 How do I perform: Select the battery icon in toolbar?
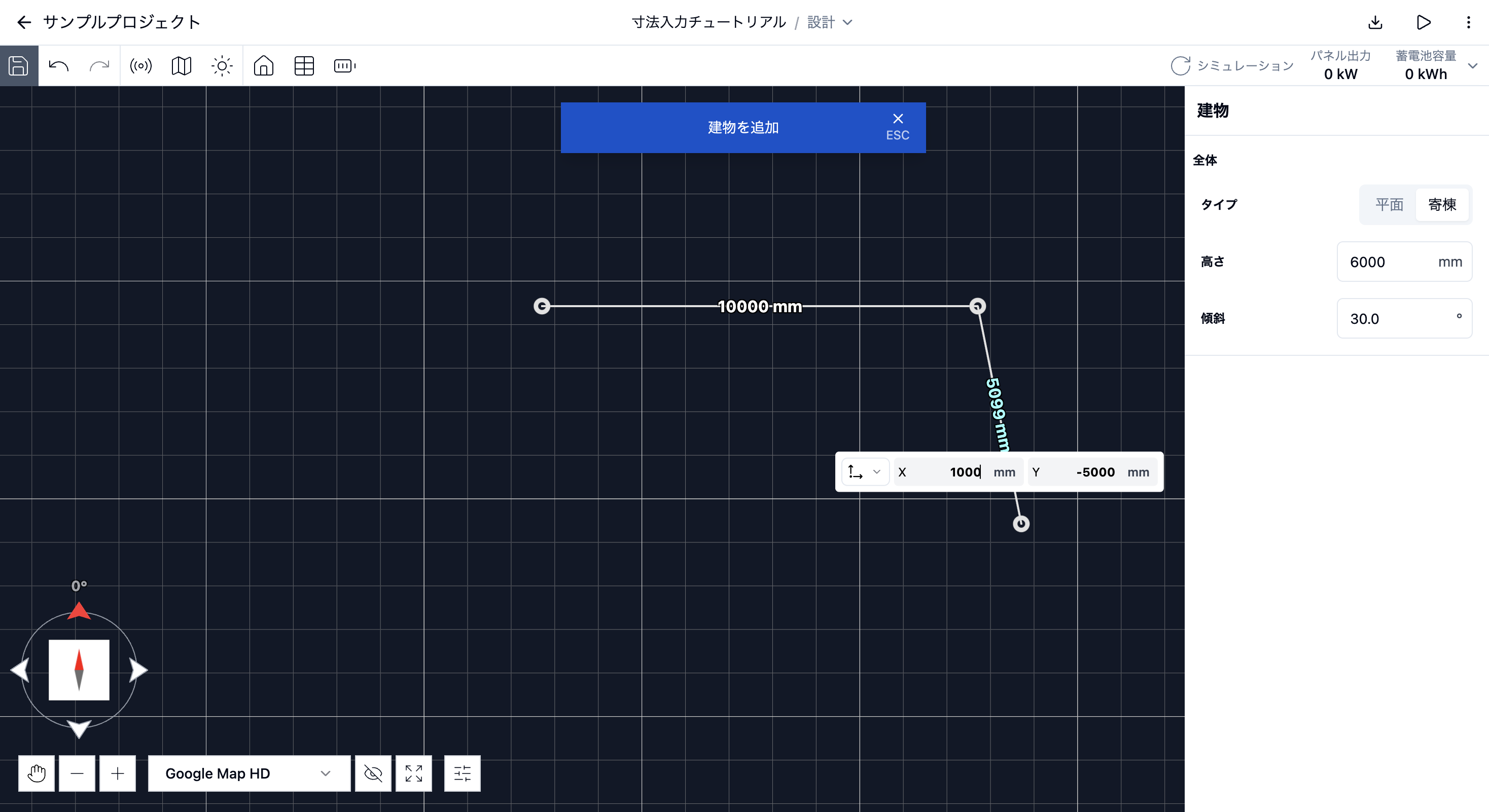[x=345, y=66]
